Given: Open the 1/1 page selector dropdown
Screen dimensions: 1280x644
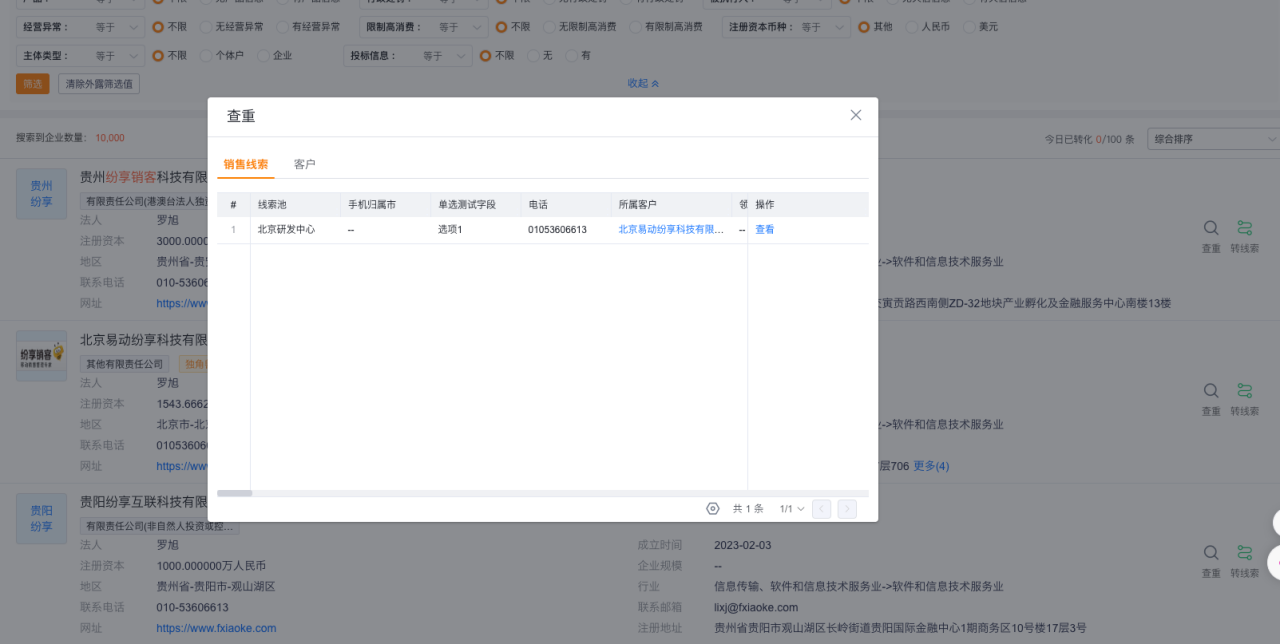Looking at the screenshot, I should pos(792,509).
